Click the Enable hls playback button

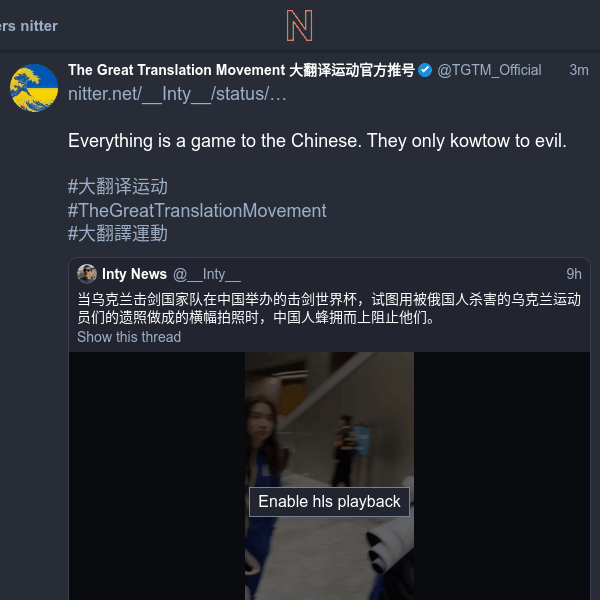pos(329,502)
